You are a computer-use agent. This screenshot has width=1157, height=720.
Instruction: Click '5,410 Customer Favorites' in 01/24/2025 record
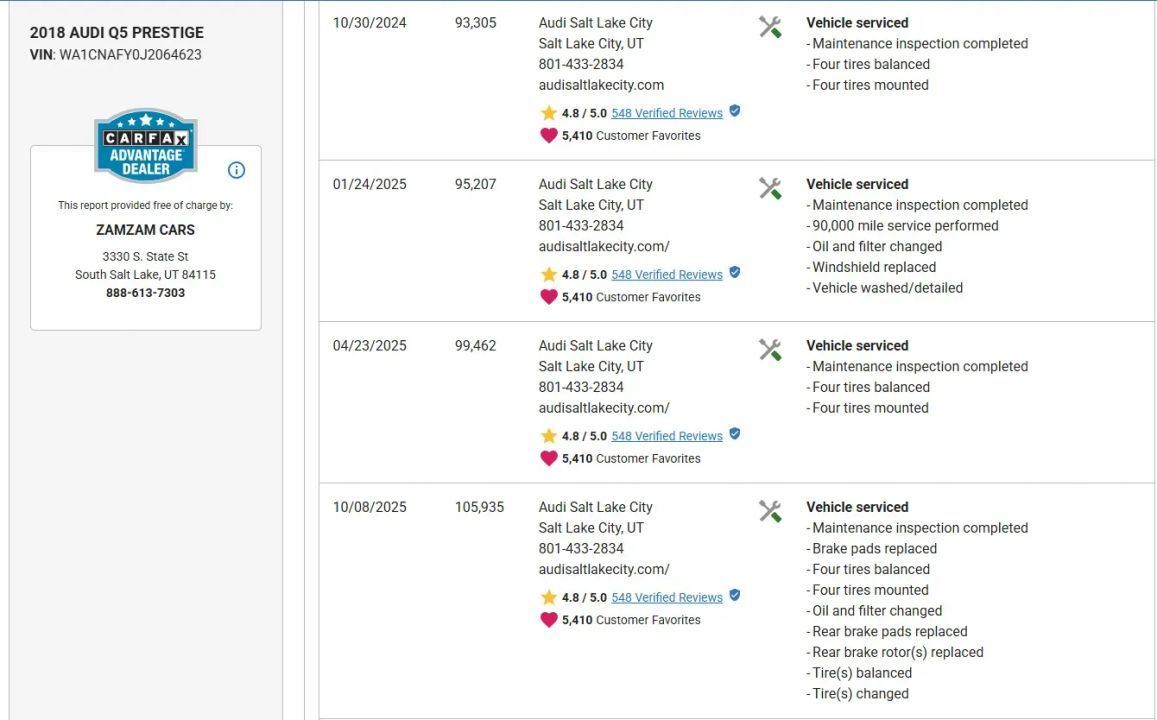coord(631,297)
